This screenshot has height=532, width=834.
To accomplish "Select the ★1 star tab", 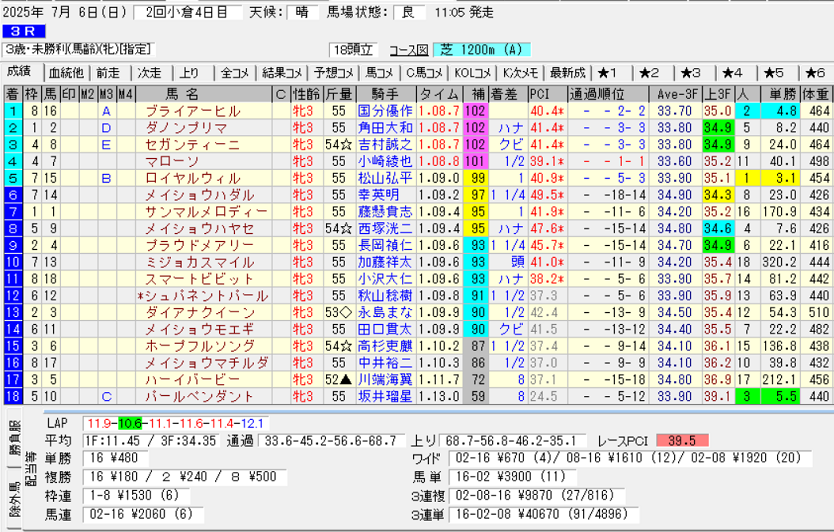I will pyautogui.click(x=608, y=73).
